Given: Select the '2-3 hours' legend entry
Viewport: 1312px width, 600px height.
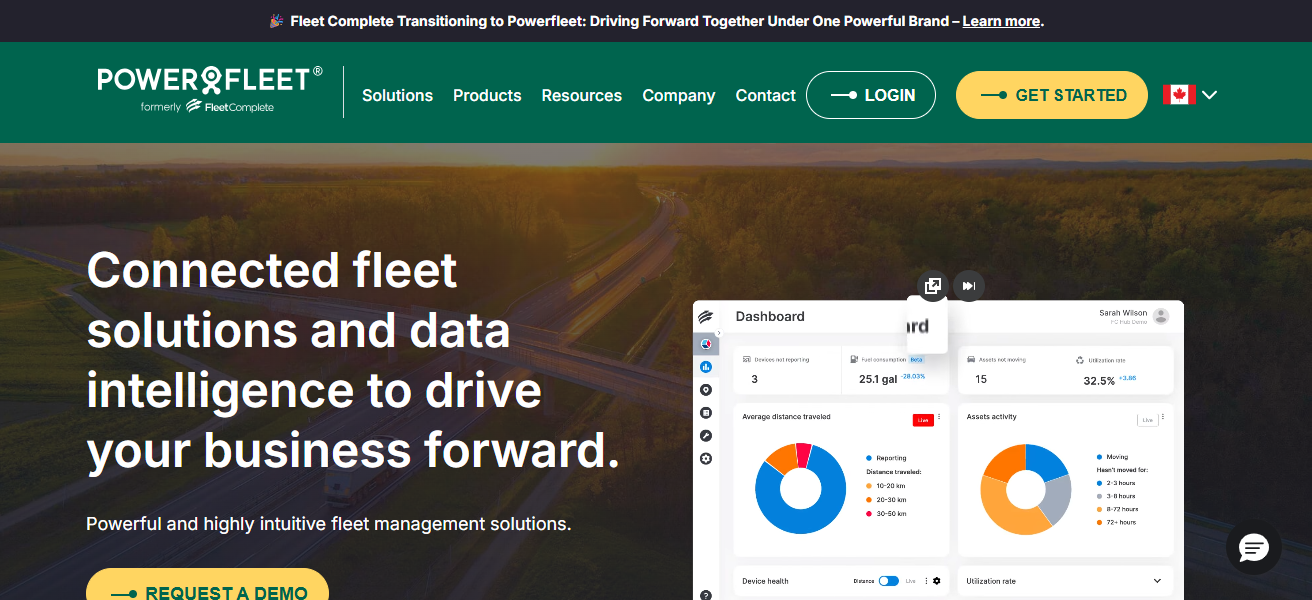Looking at the screenshot, I should [x=1116, y=482].
